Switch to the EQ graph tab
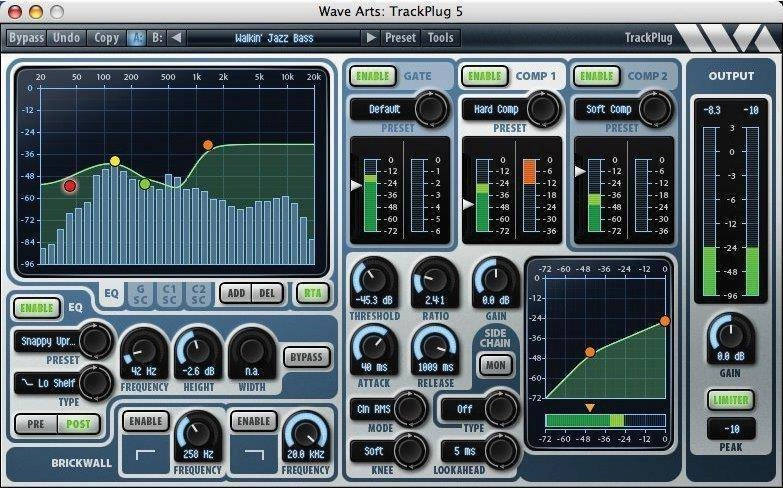The width and height of the screenshot is (783, 488). click(x=111, y=293)
